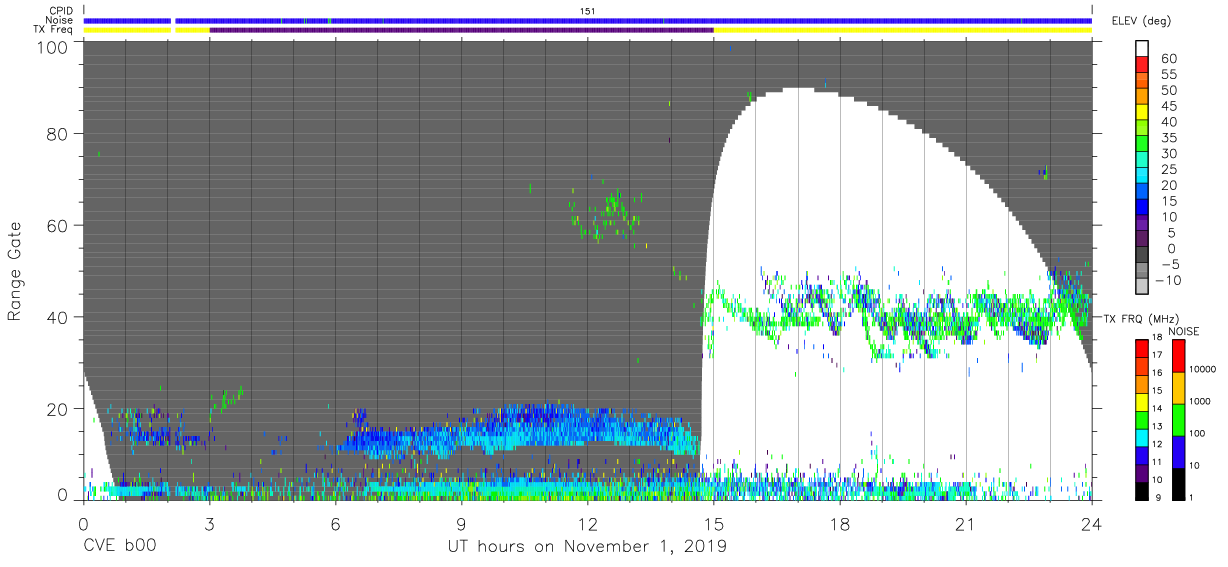Click the Range Gate y-axis title
The height and width of the screenshot is (567, 1228).
[15, 272]
